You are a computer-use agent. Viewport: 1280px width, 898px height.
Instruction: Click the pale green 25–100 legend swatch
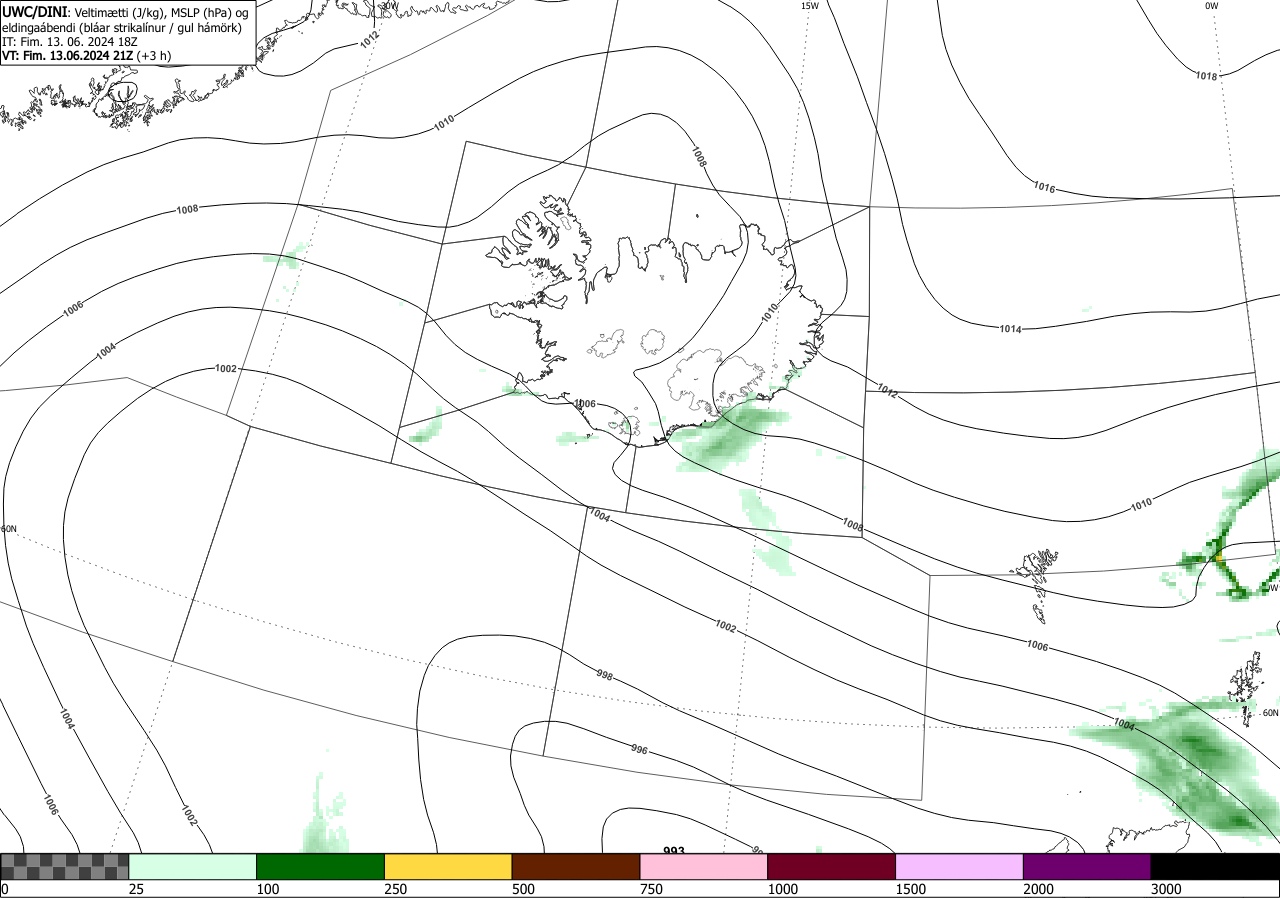point(193,866)
